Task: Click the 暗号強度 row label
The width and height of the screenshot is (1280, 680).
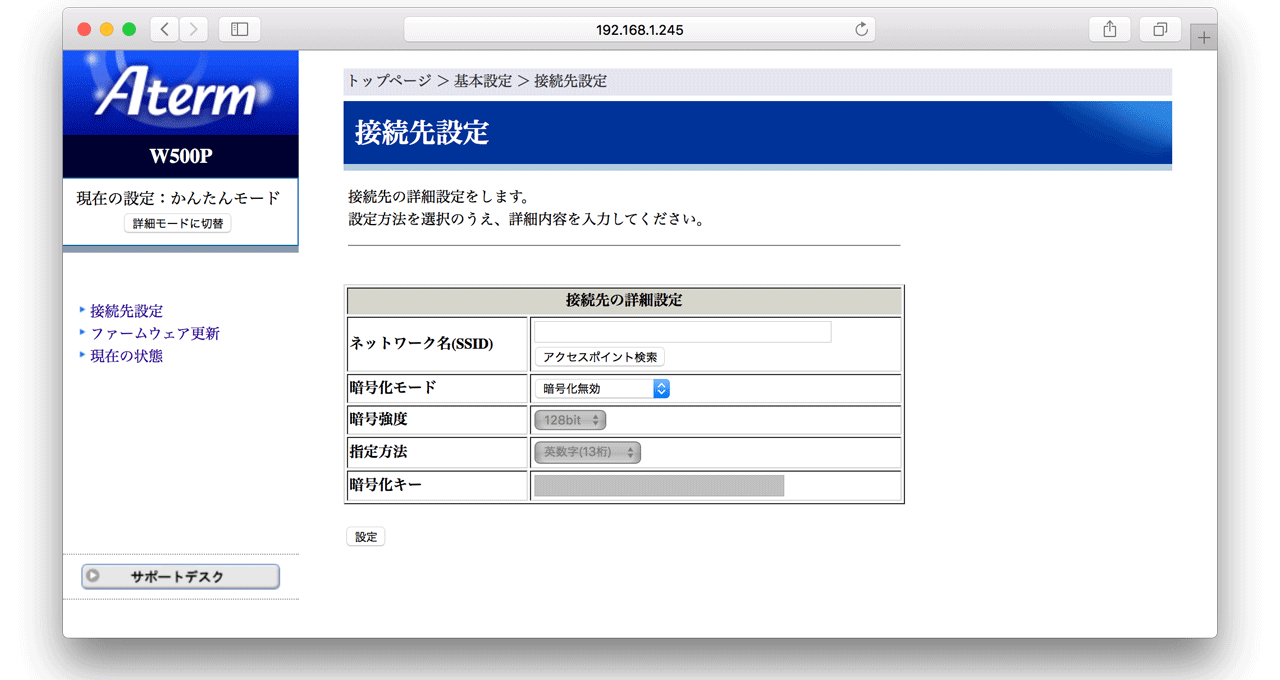Action: [379, 420]
